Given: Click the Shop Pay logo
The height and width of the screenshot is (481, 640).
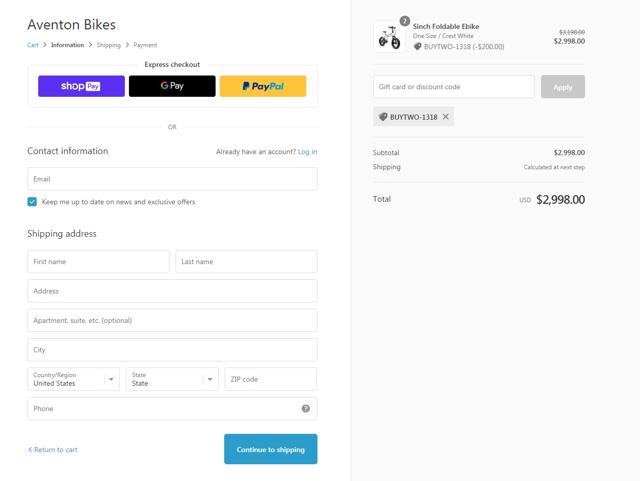Looking at the screenshot, I should point(81,86).
